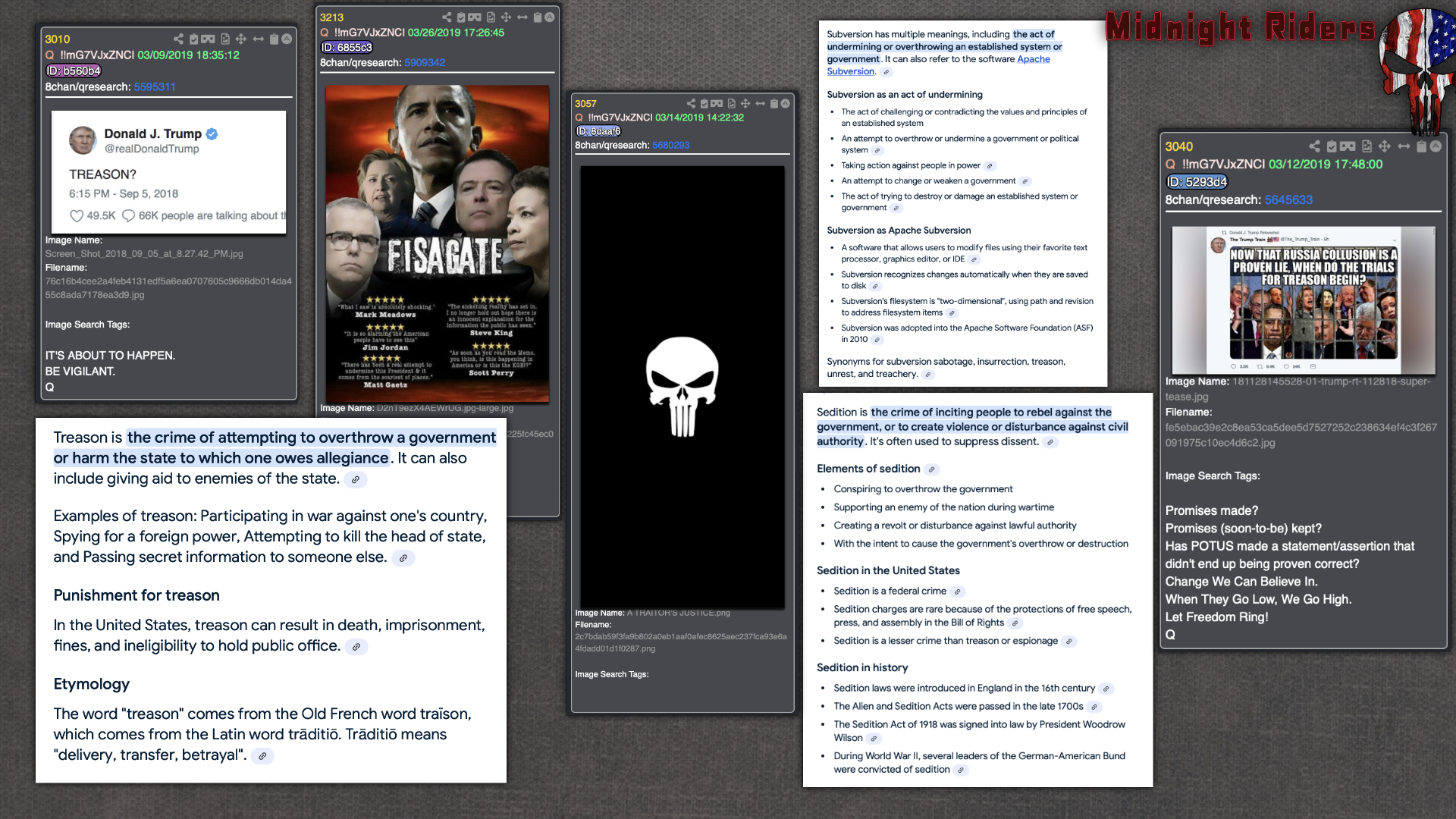Click the ID: 5293d4 badge
This screenshot has width=1456, height=819.
coord(1197,182)
